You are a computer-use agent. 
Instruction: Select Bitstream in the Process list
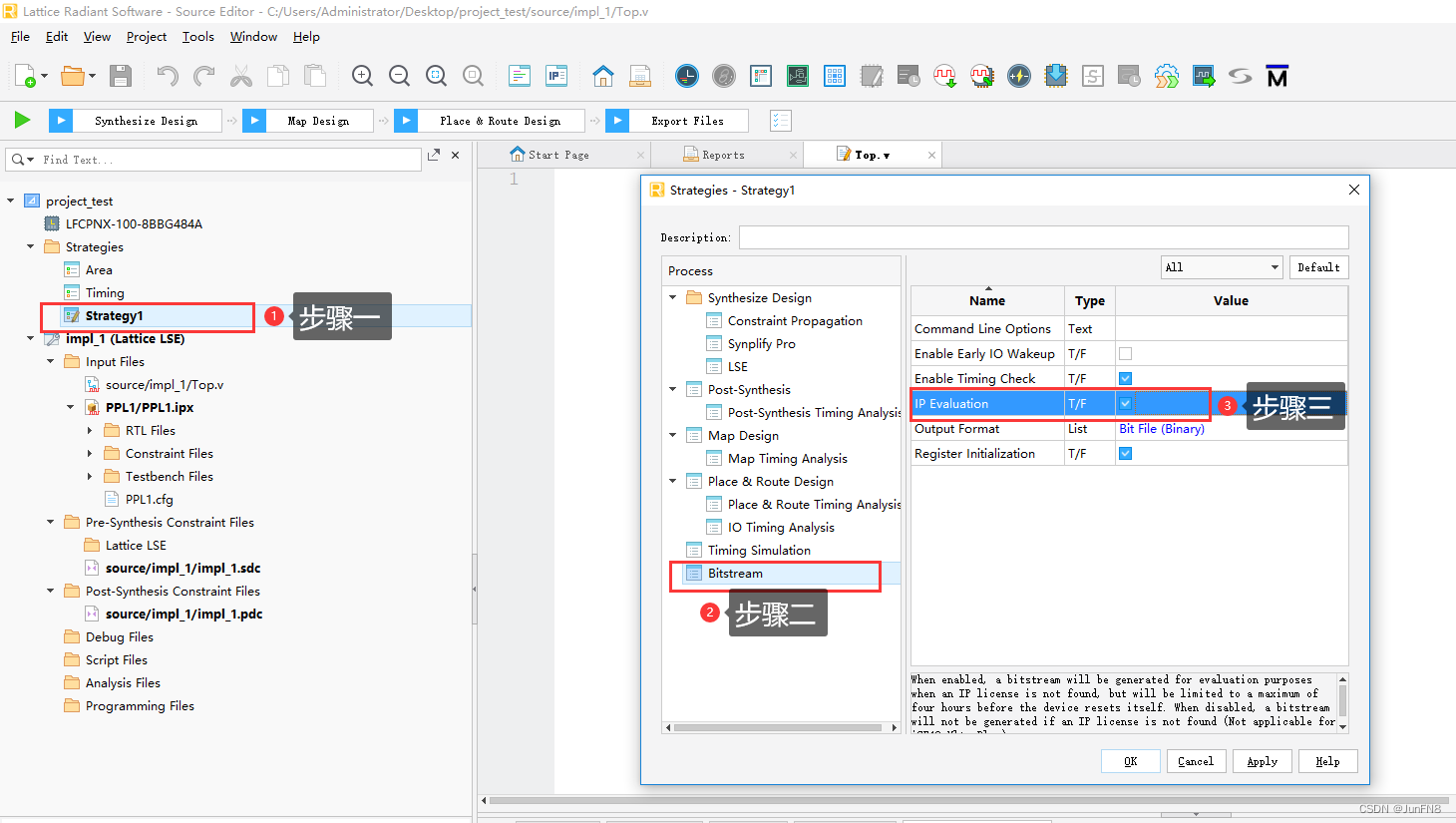pyautogui.click(x=735, y=573)
